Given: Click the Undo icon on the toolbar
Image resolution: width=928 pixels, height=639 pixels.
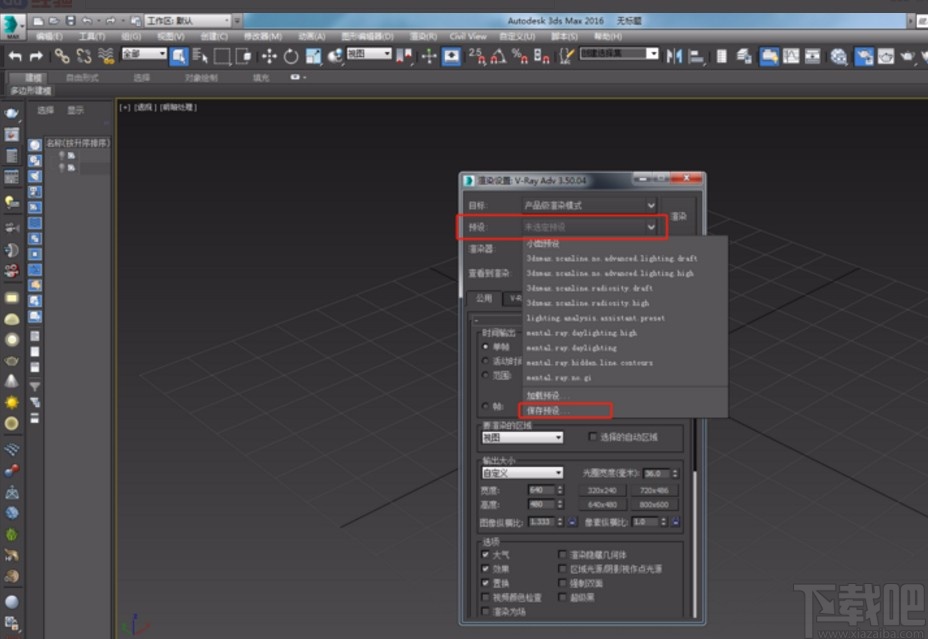Looking at the screenshot, I should 14,57.
